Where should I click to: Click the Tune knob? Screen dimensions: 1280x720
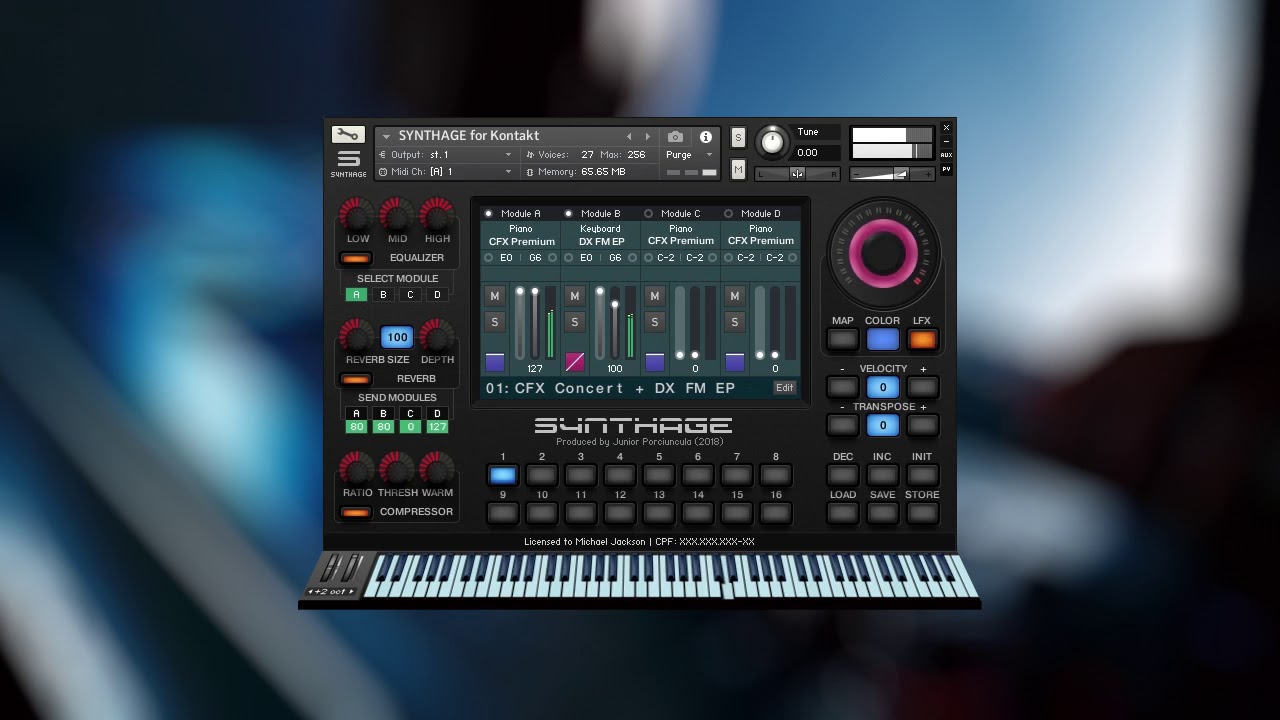[x=771, y=143]
